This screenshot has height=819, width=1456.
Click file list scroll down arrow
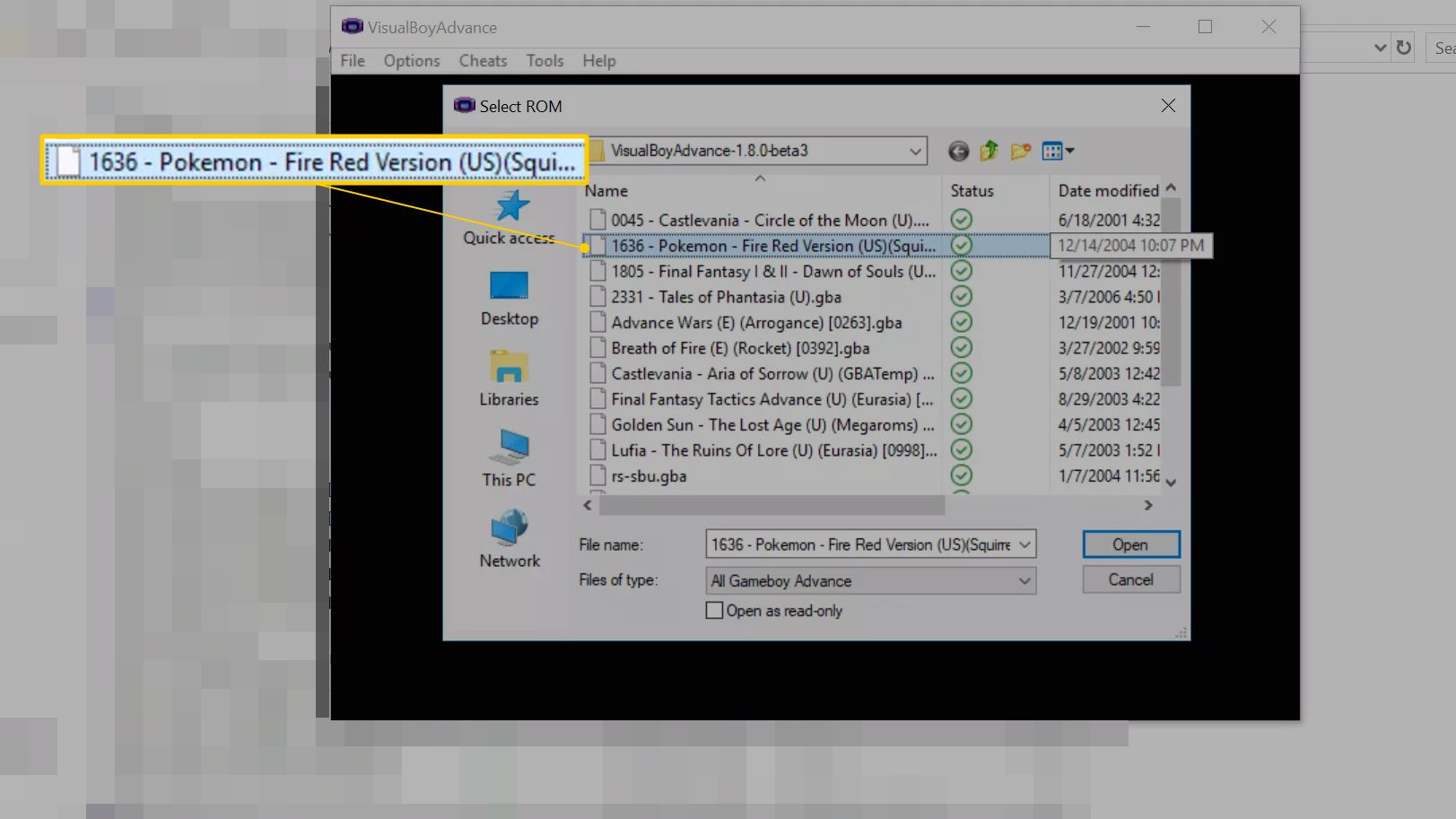[1171, 483]
